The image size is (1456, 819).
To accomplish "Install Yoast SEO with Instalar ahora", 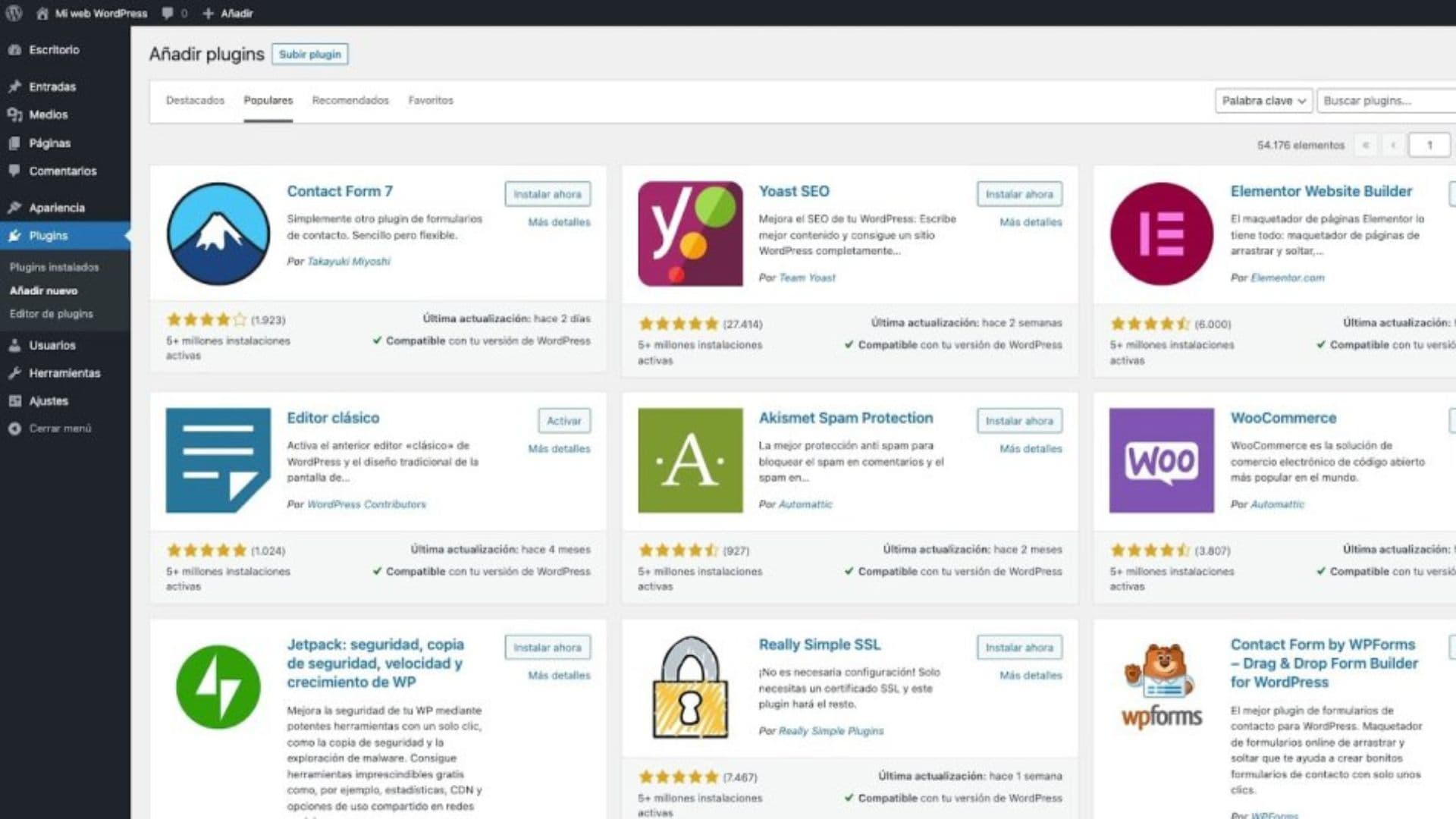I will [1019, 194].
